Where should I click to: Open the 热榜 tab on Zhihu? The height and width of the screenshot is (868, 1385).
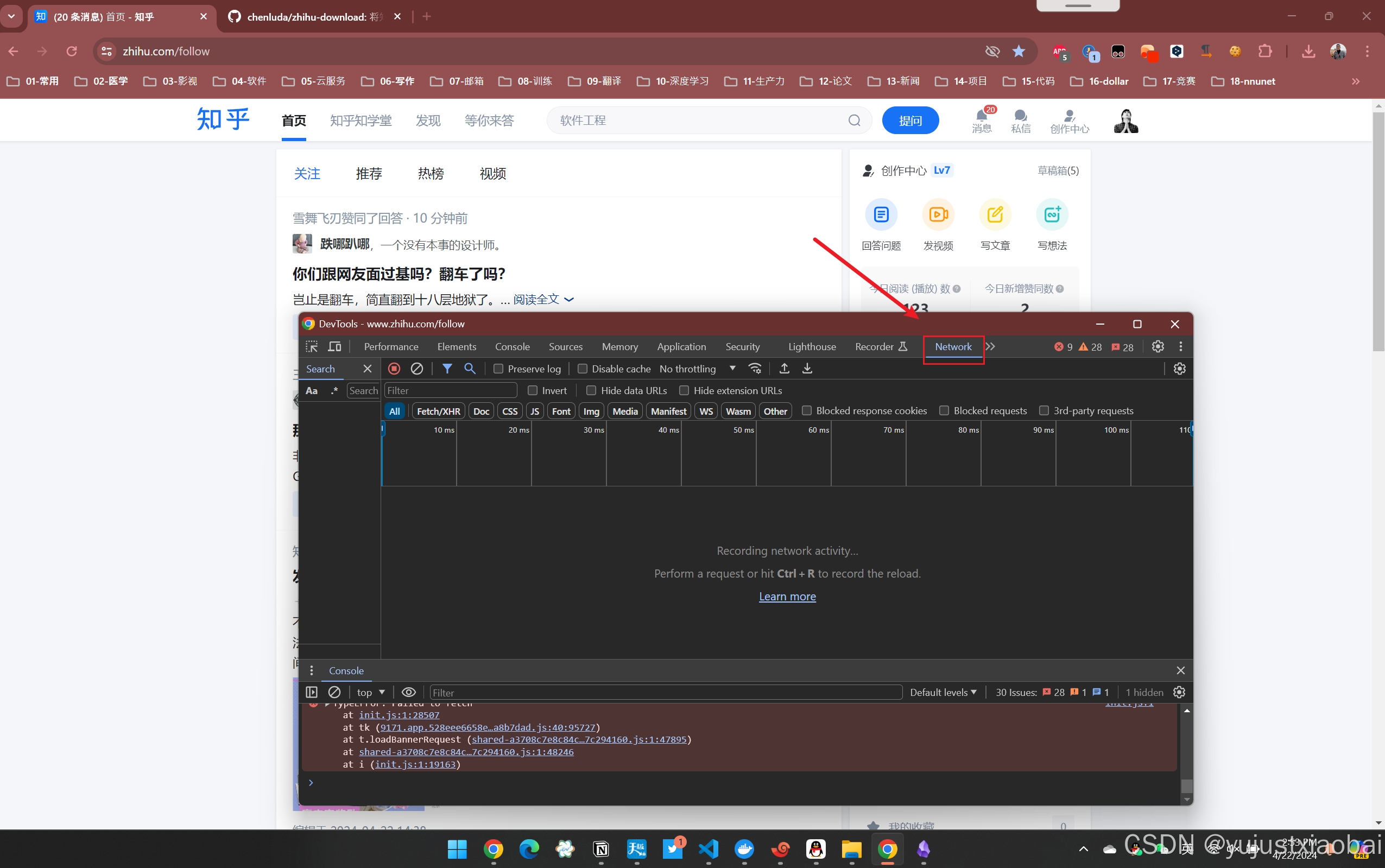click(x=431, y=173)
